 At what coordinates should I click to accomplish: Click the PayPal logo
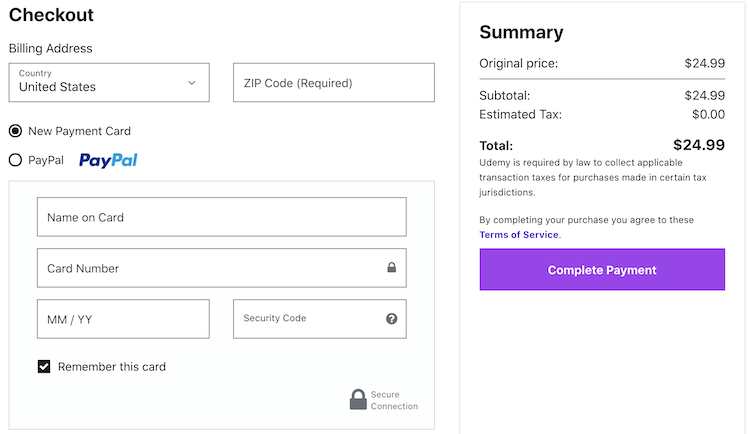108,160
